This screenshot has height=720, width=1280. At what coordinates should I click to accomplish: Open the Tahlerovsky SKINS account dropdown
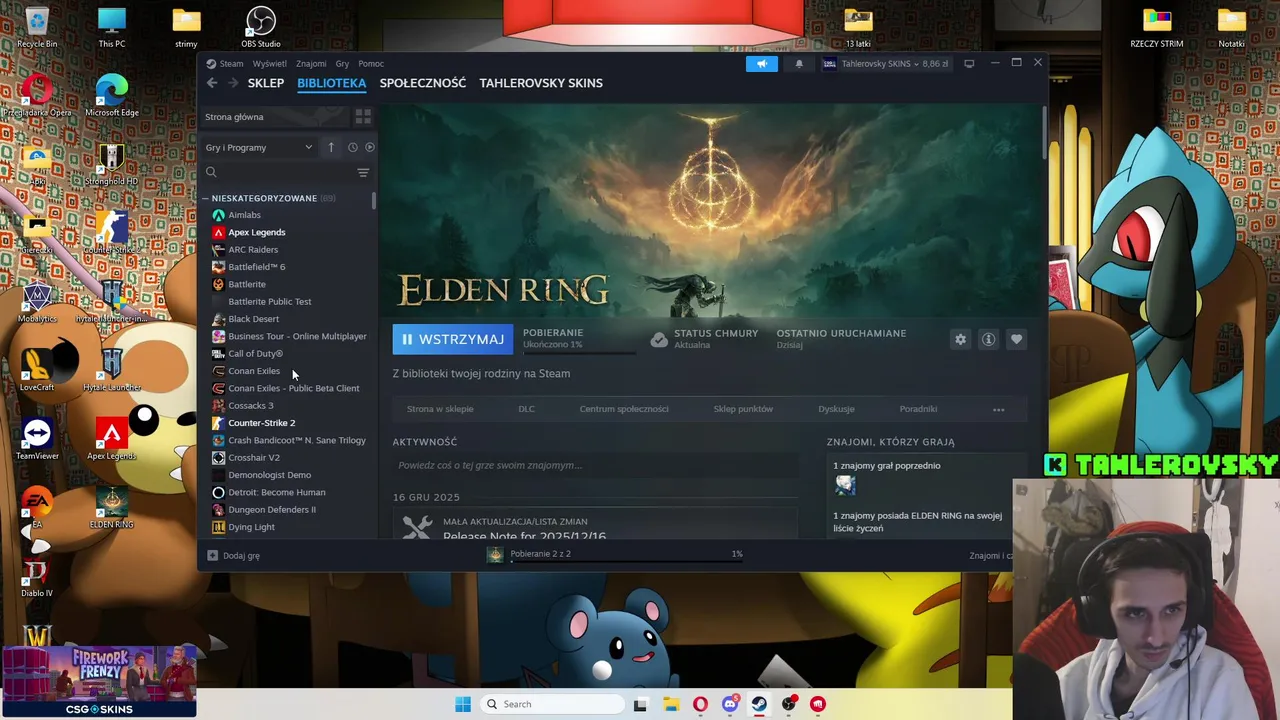[x=885, y=63]
